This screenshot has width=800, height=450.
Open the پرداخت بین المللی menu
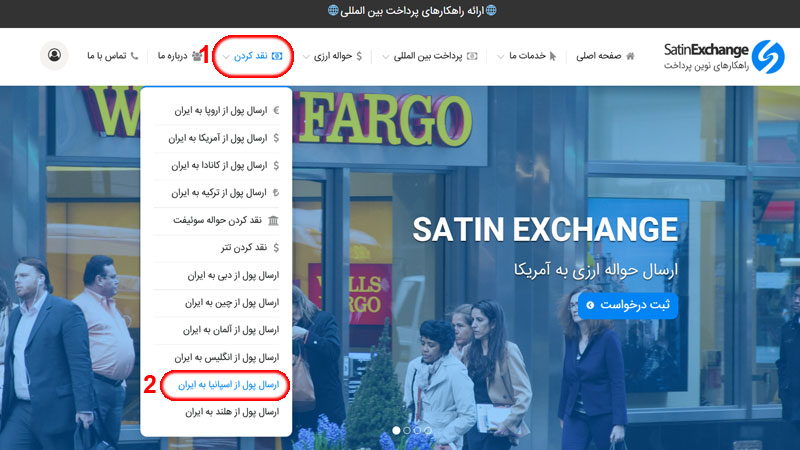[x=430, y=56]
